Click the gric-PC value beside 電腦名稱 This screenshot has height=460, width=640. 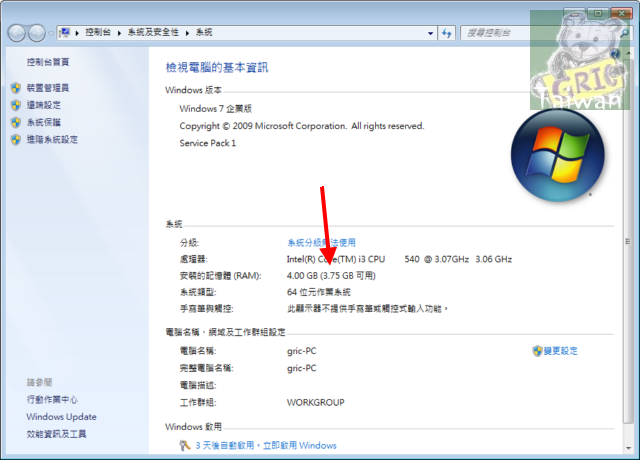click(302, 351)
